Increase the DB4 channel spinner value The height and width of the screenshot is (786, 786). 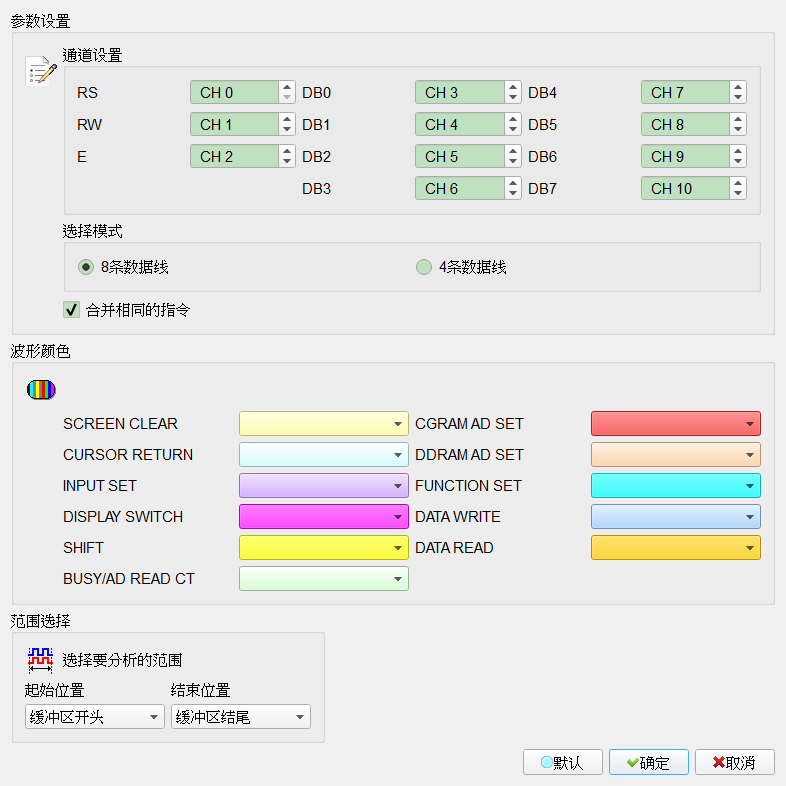click(x=737, y=87)
